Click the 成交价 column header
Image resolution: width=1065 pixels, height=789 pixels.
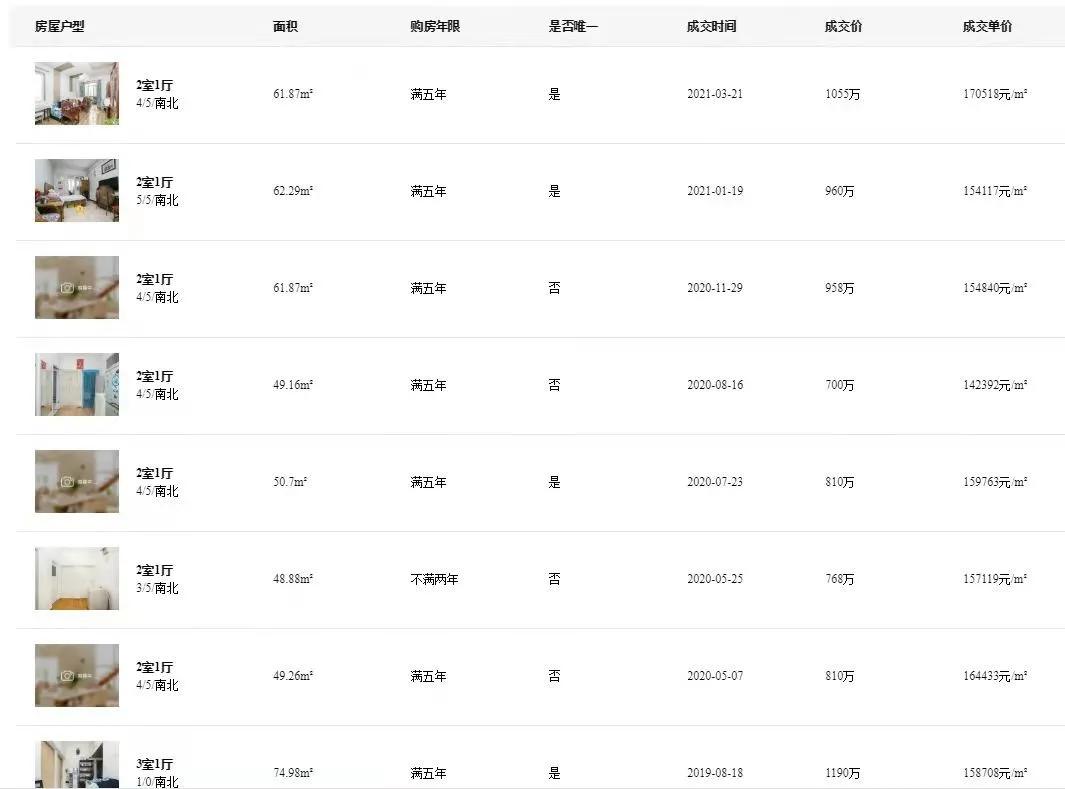(x=842, y=26)
